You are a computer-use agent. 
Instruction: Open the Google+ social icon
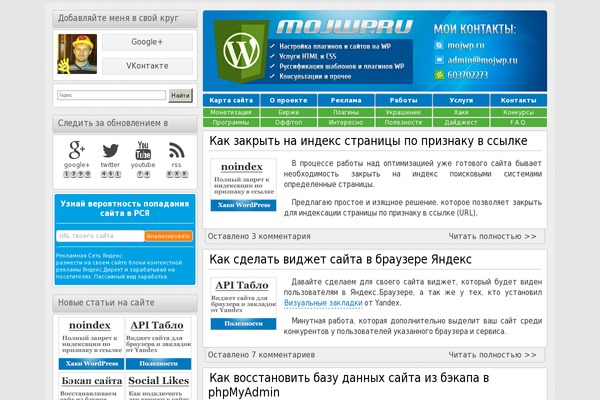[77, 150]
